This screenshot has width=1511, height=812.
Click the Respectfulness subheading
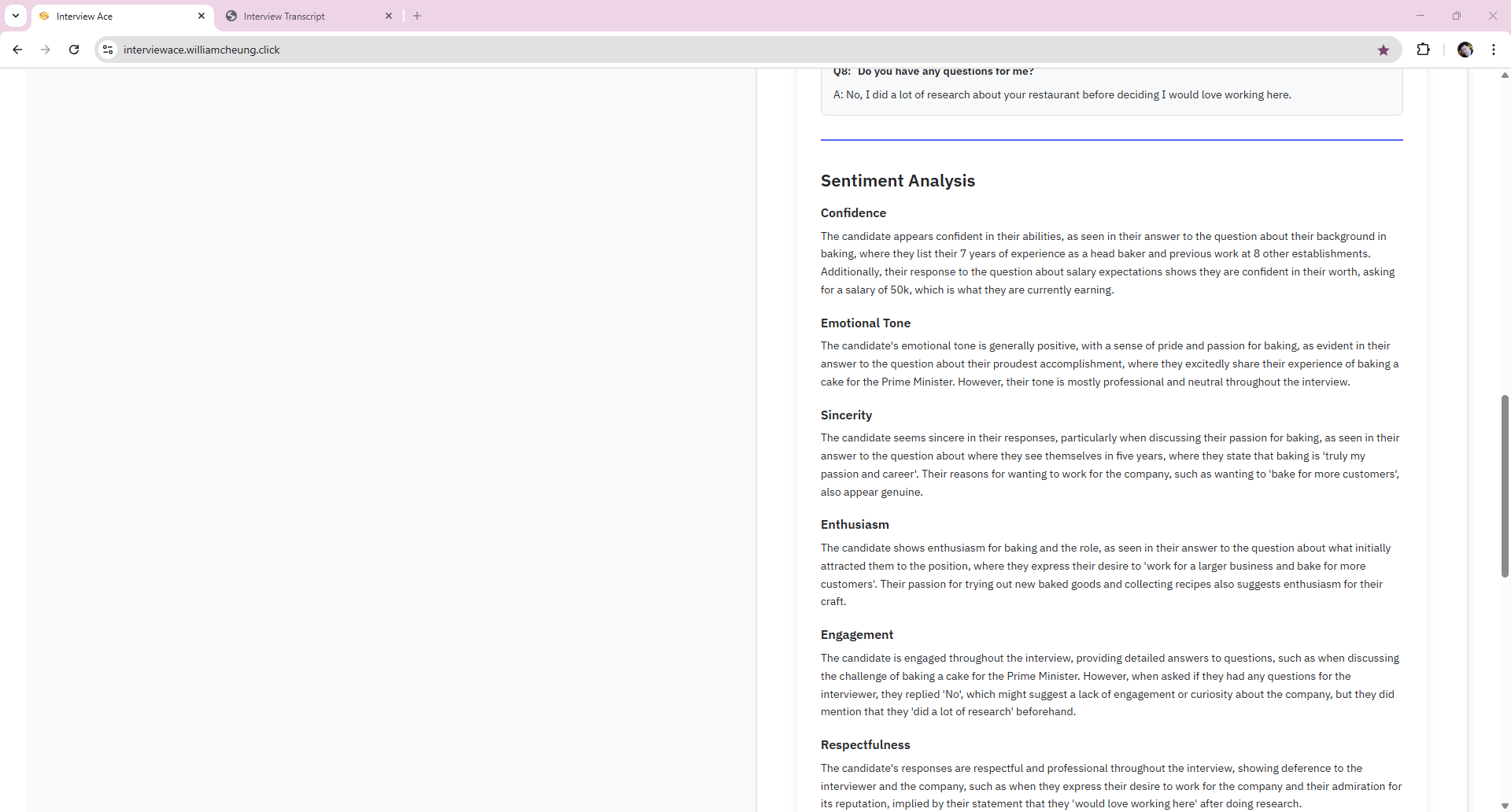pos(866,745)
